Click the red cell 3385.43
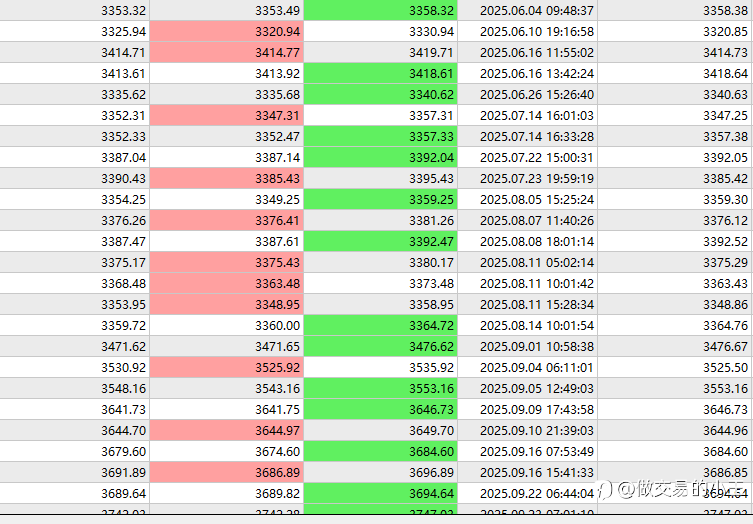Screen dimensions: 753x524 click(x=226, y=178)
